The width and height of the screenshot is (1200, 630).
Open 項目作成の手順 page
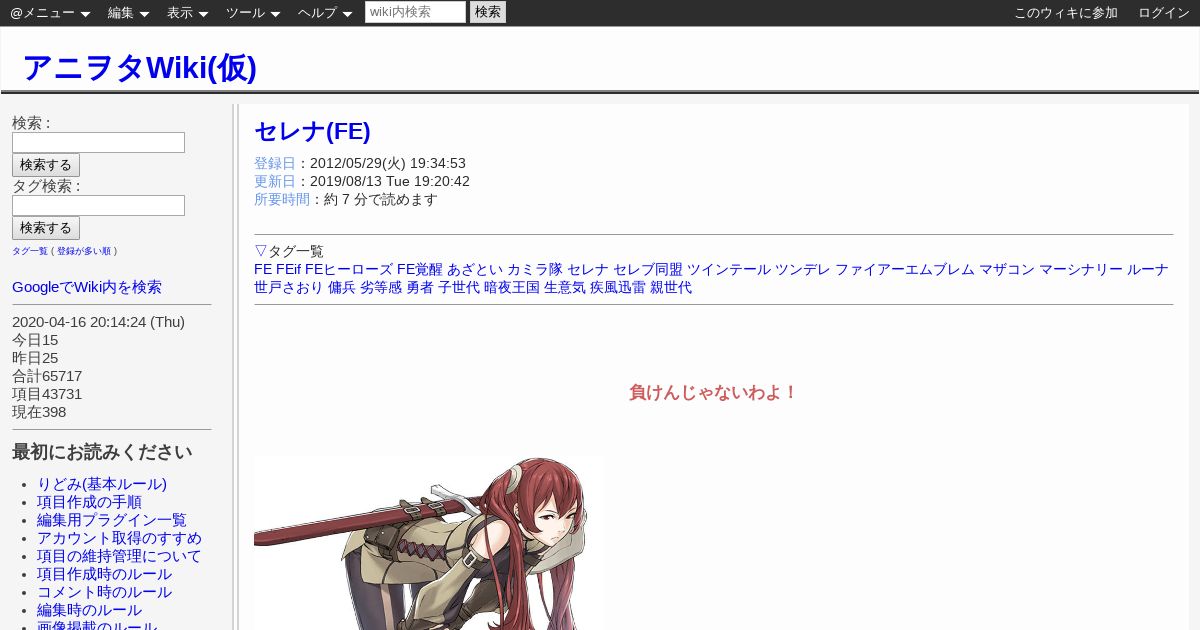(89, 502)
